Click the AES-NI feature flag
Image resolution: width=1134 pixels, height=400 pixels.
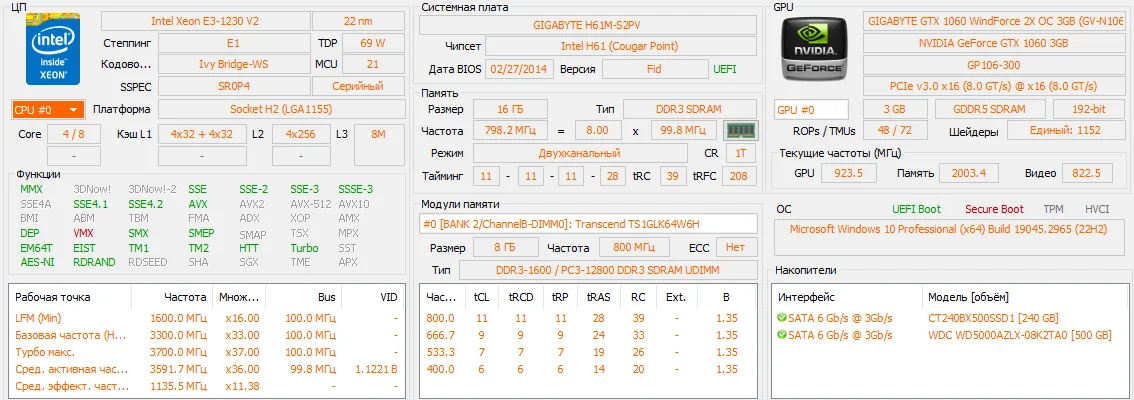[37, 262]
